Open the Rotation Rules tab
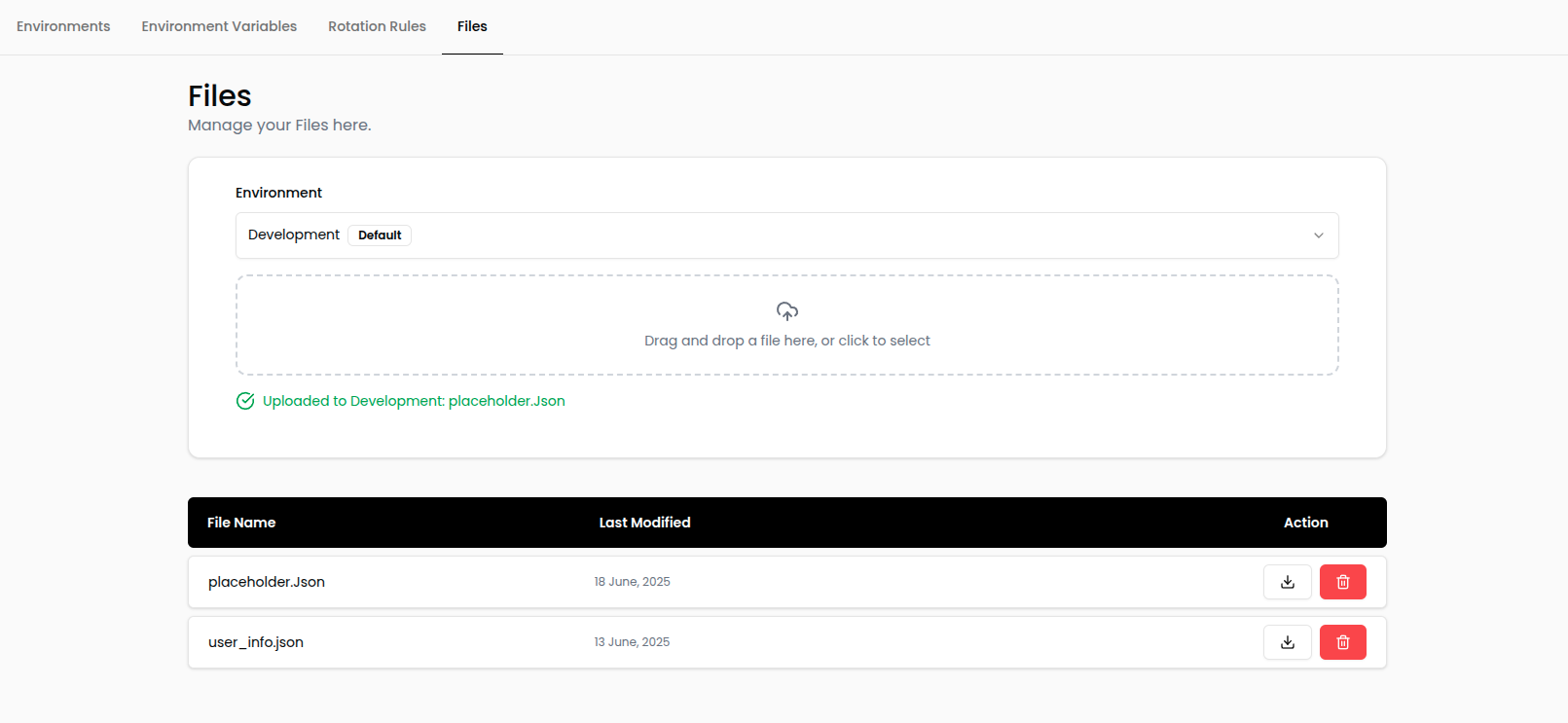The image size is (1568, 723). [377, 26]
